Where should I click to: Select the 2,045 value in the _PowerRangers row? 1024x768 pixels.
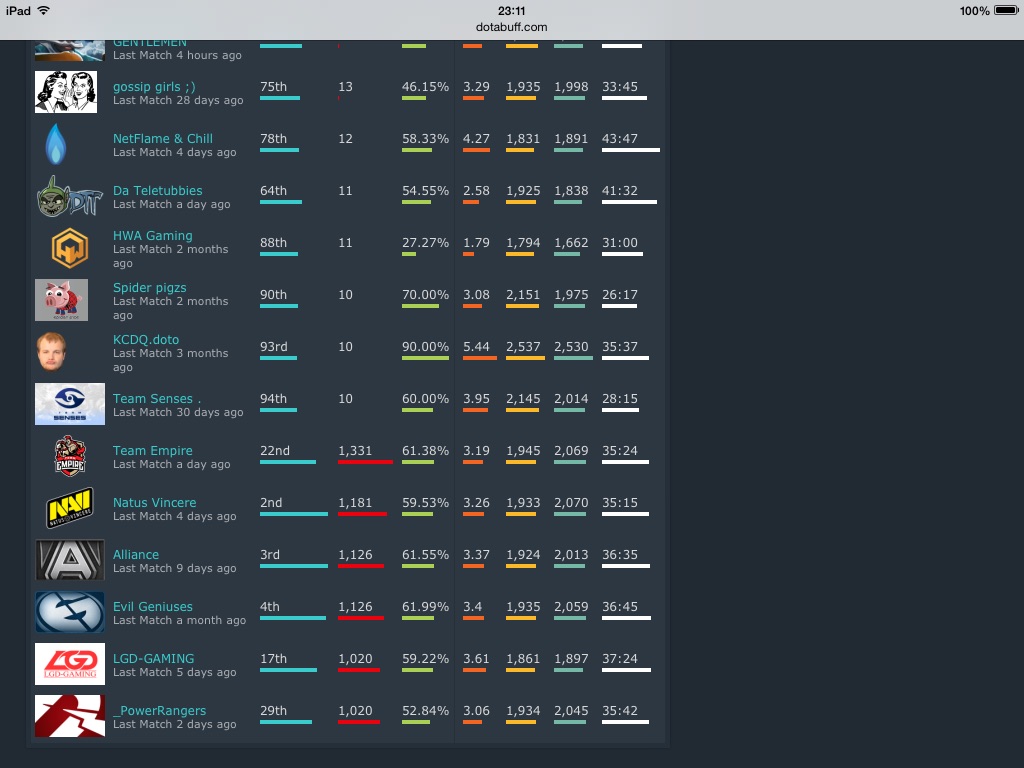pyautogui.click(x=571, y=711)
